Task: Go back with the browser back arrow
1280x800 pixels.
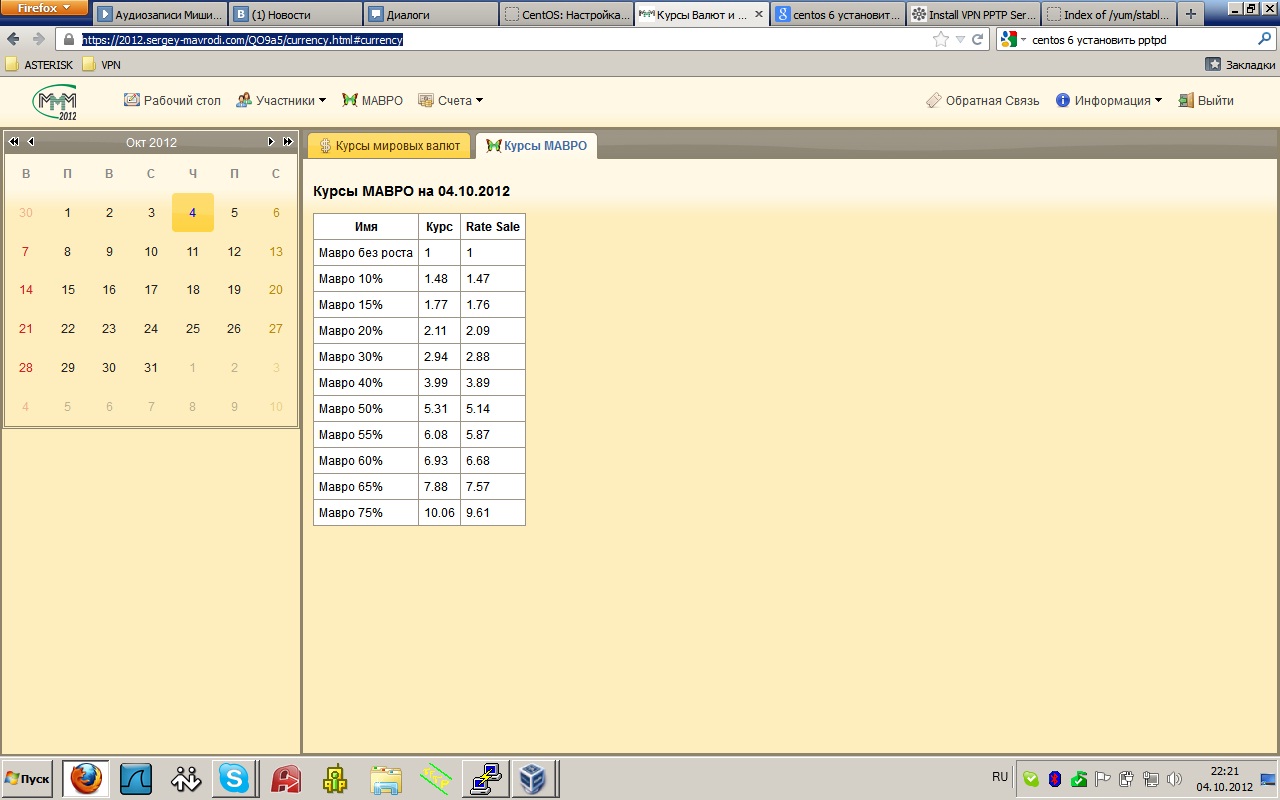Action: (x=14, y=39)
